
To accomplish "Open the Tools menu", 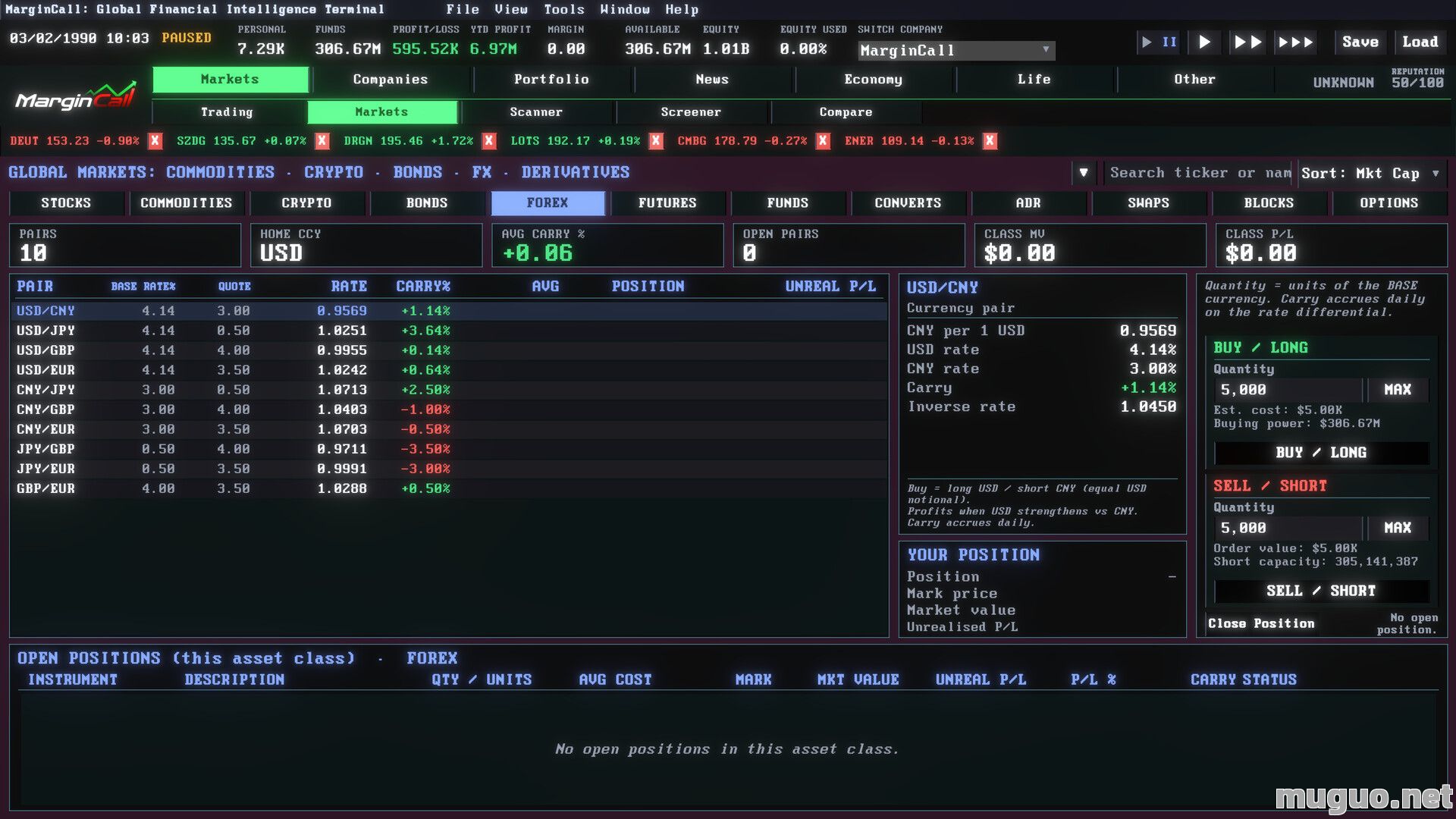I will pos(564,9).
